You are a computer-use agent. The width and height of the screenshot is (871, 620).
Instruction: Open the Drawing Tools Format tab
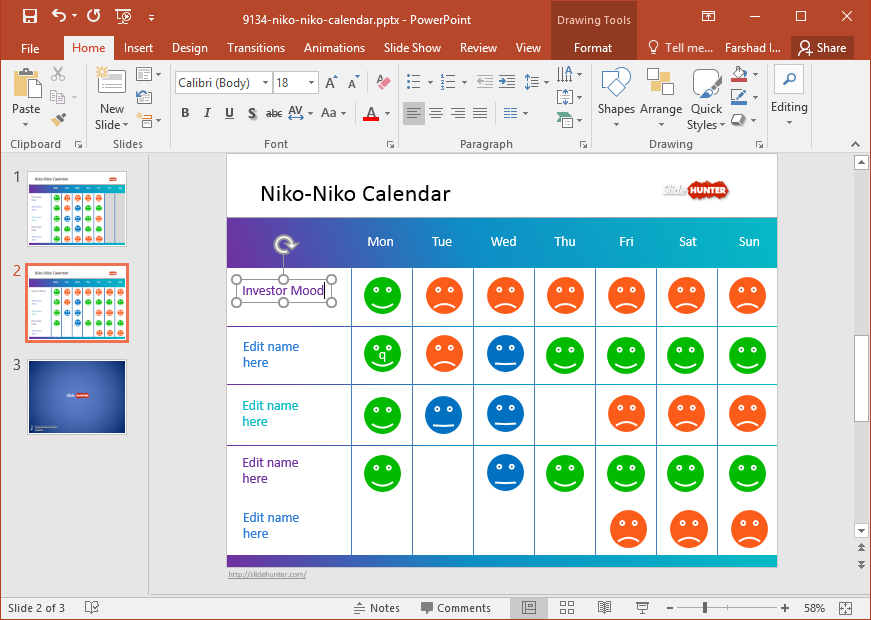593,47
